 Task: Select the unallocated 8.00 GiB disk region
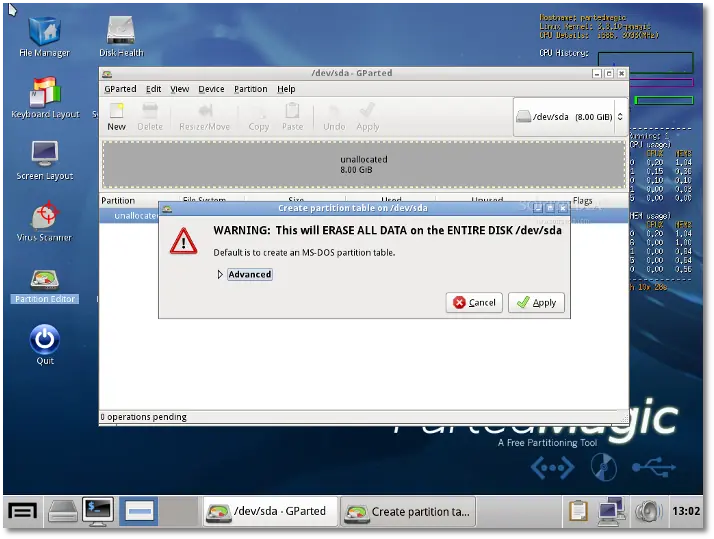pyautogui.click(x=364, y=164)
